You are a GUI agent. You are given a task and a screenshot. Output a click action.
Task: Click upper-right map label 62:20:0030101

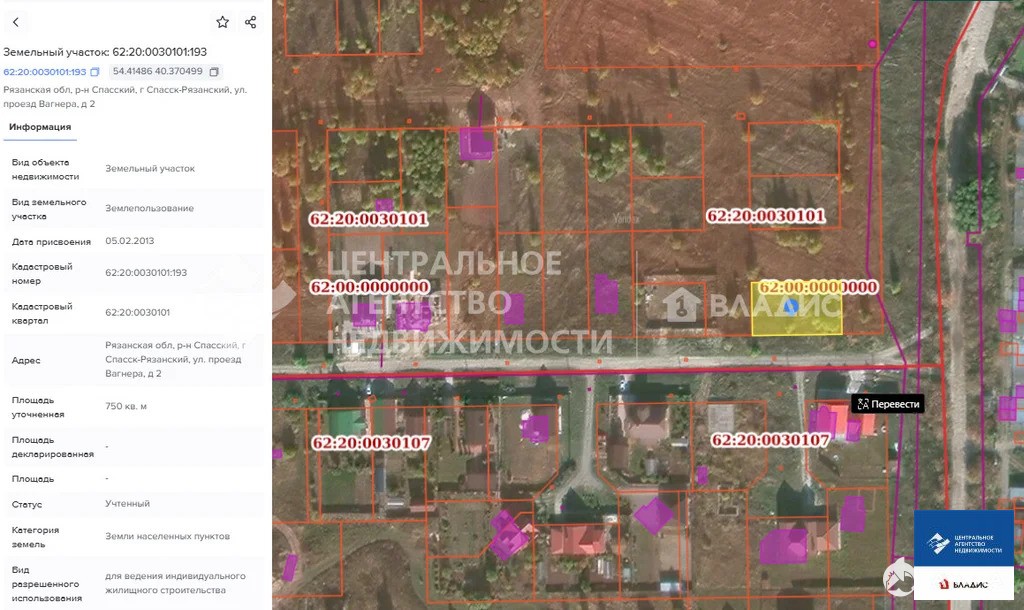click(765, 215)
